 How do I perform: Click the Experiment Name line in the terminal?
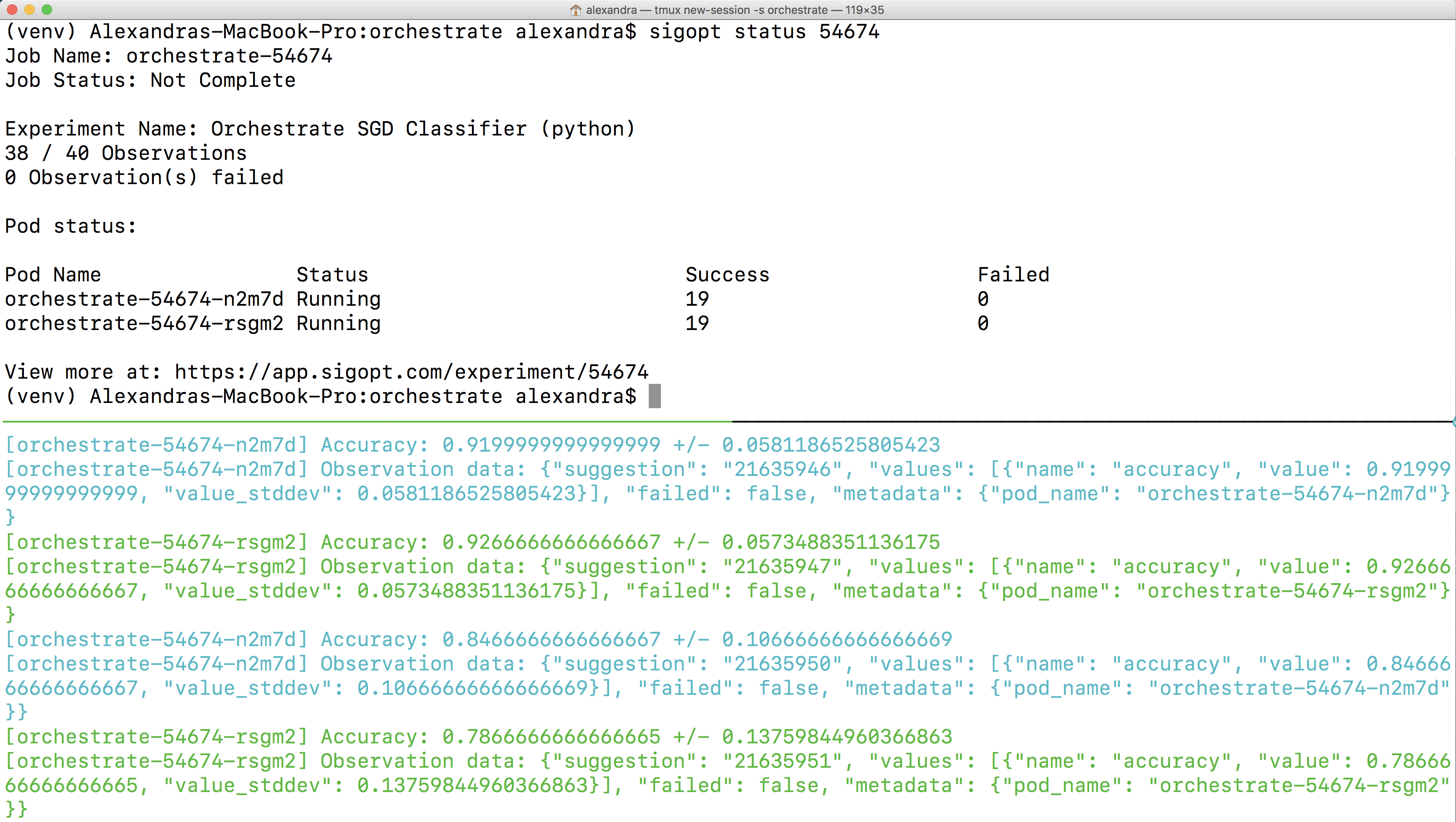click(320, 129)
